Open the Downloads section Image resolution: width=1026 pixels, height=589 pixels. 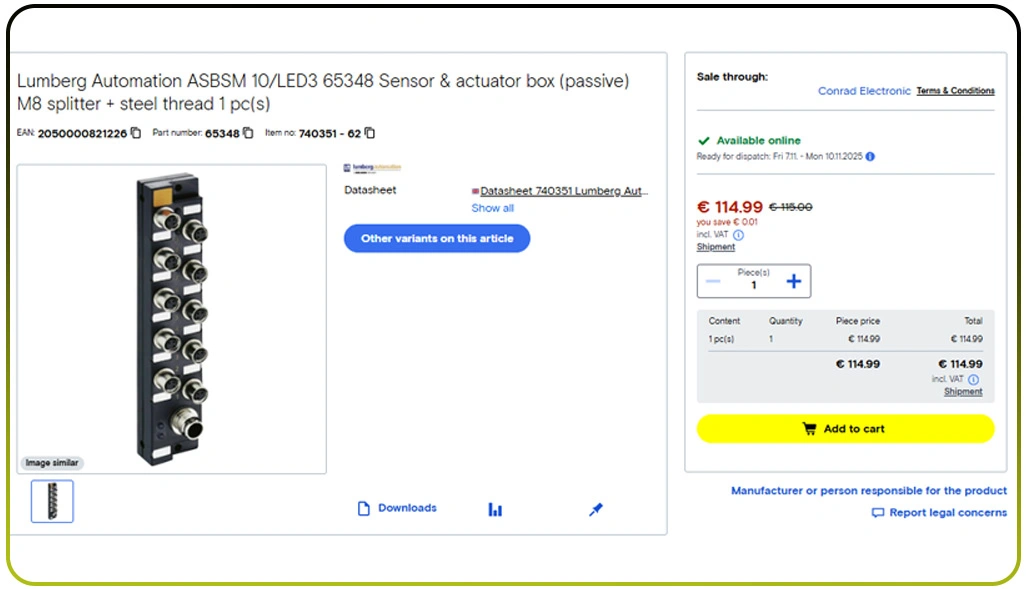[x=398, y=508]
